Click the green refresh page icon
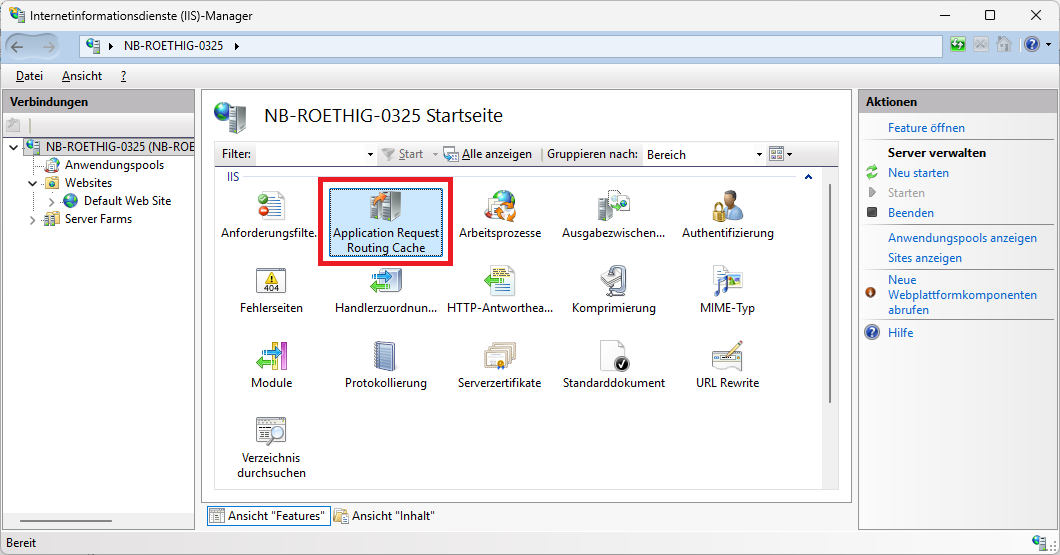This screenshot has width=1060, height=555. 958,45
